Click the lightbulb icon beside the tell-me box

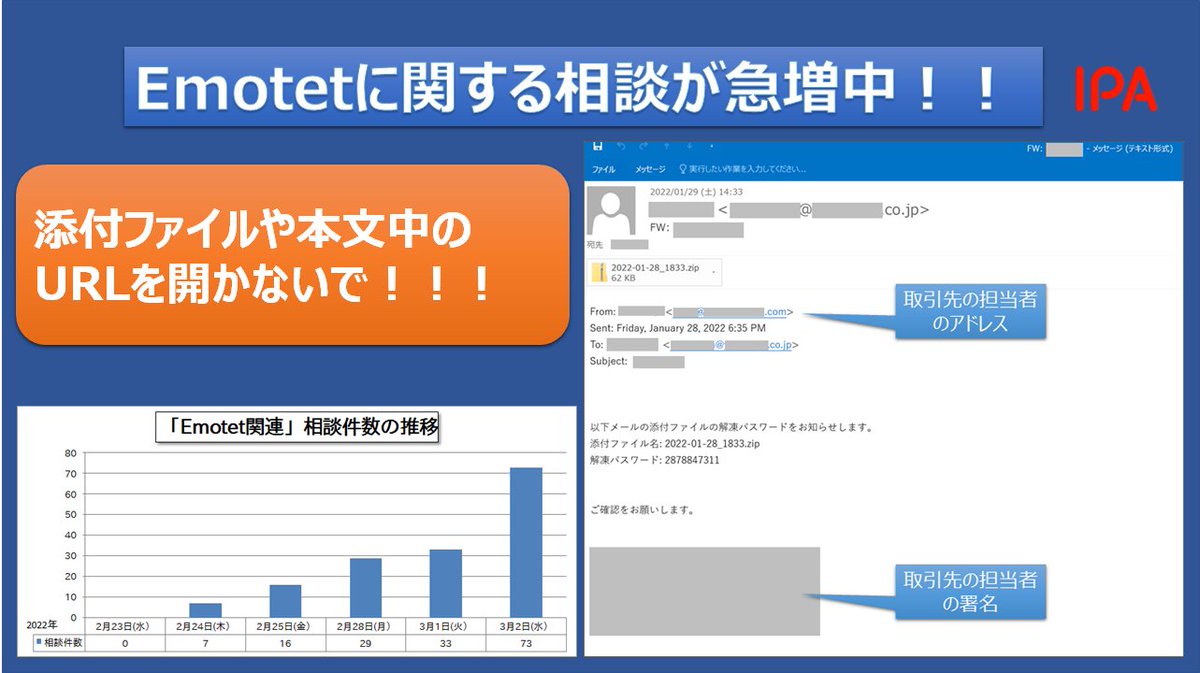pyautogui.click(x=682, y=169)
